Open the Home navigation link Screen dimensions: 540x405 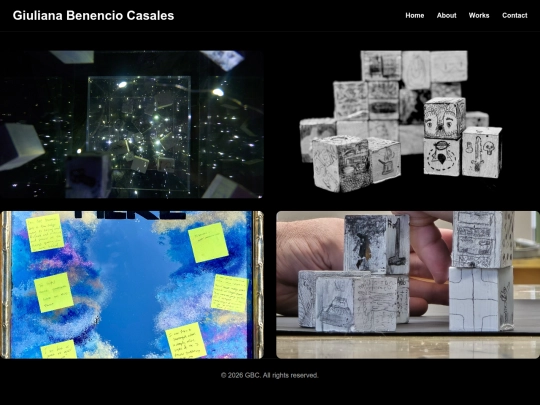[x=414, y=15]
